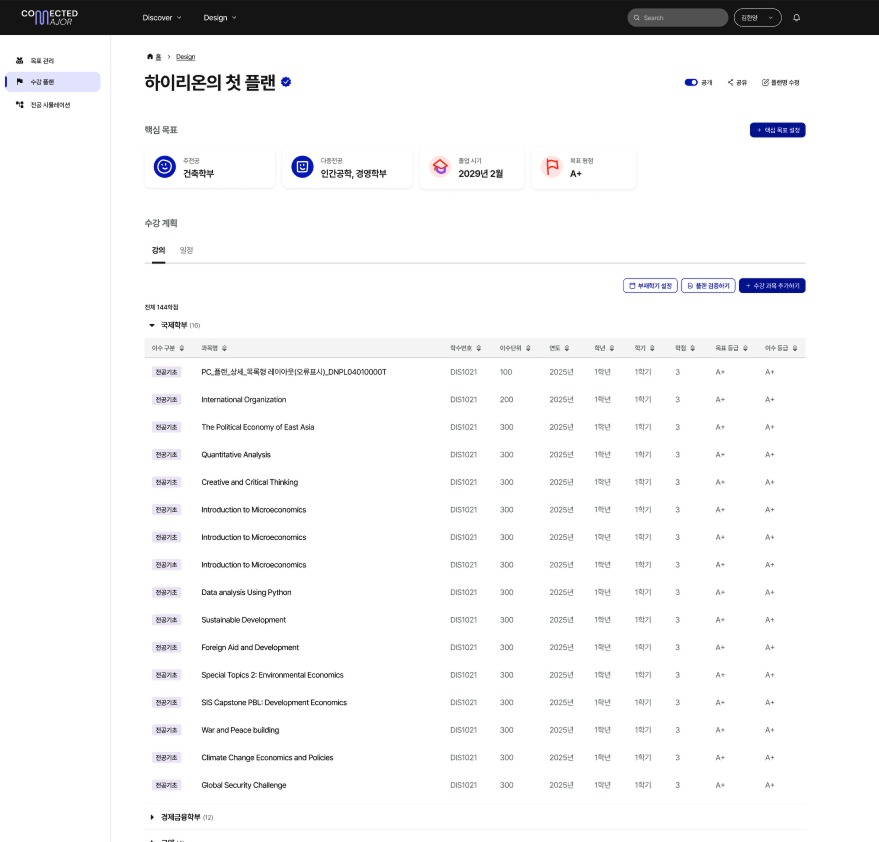Click the 목표 관리 icon in the sidebar
879x842 pixels.
(x=20, y=61)
